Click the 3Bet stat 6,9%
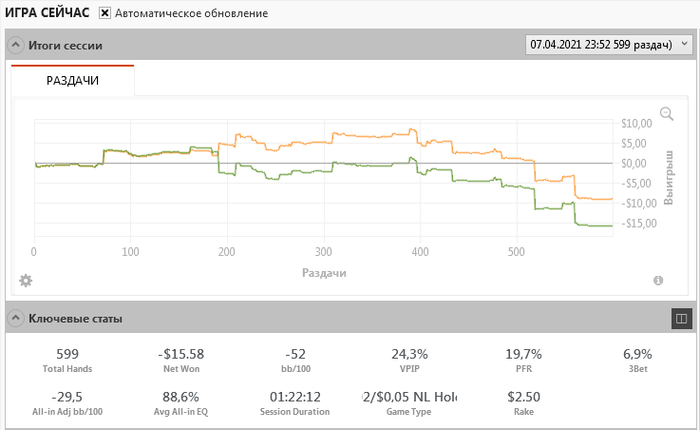700x430 pixels. (637, 354)
